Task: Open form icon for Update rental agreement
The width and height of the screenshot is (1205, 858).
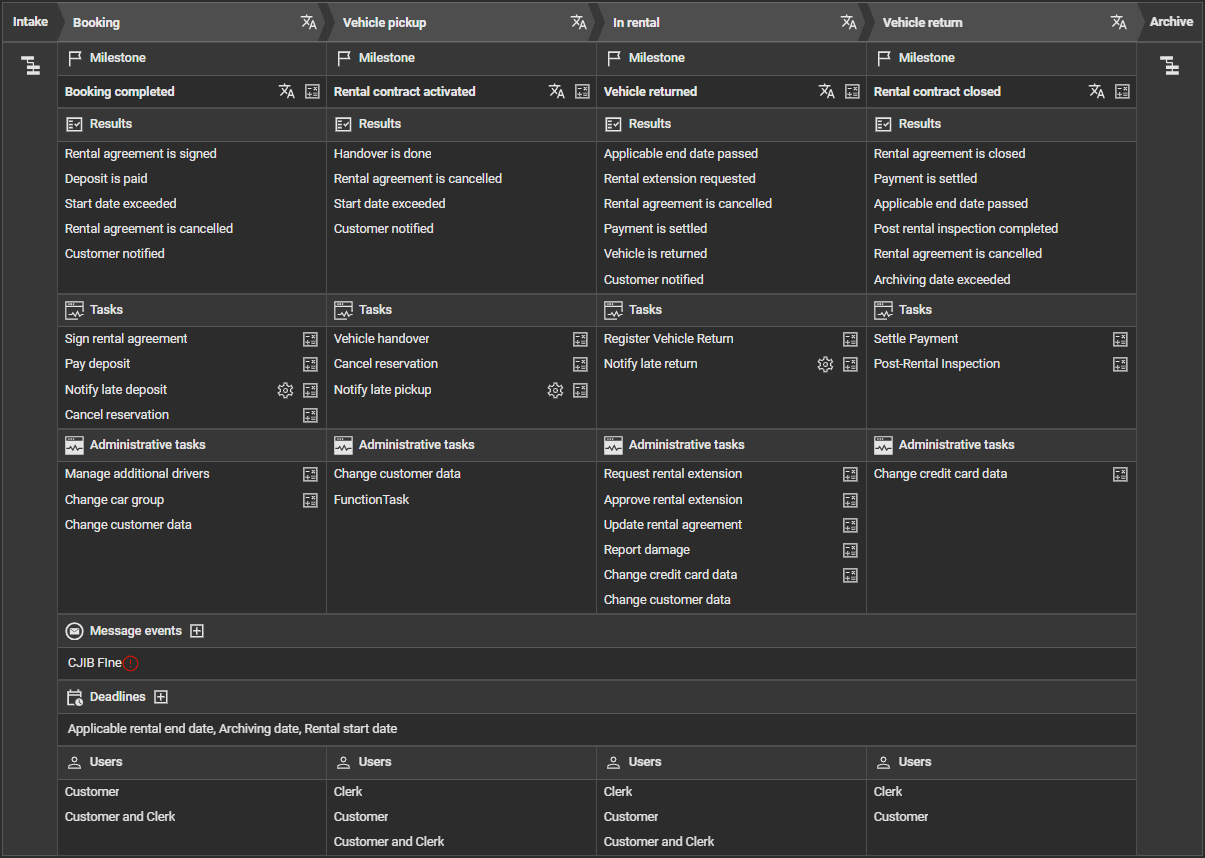Action: pos(850,525)
